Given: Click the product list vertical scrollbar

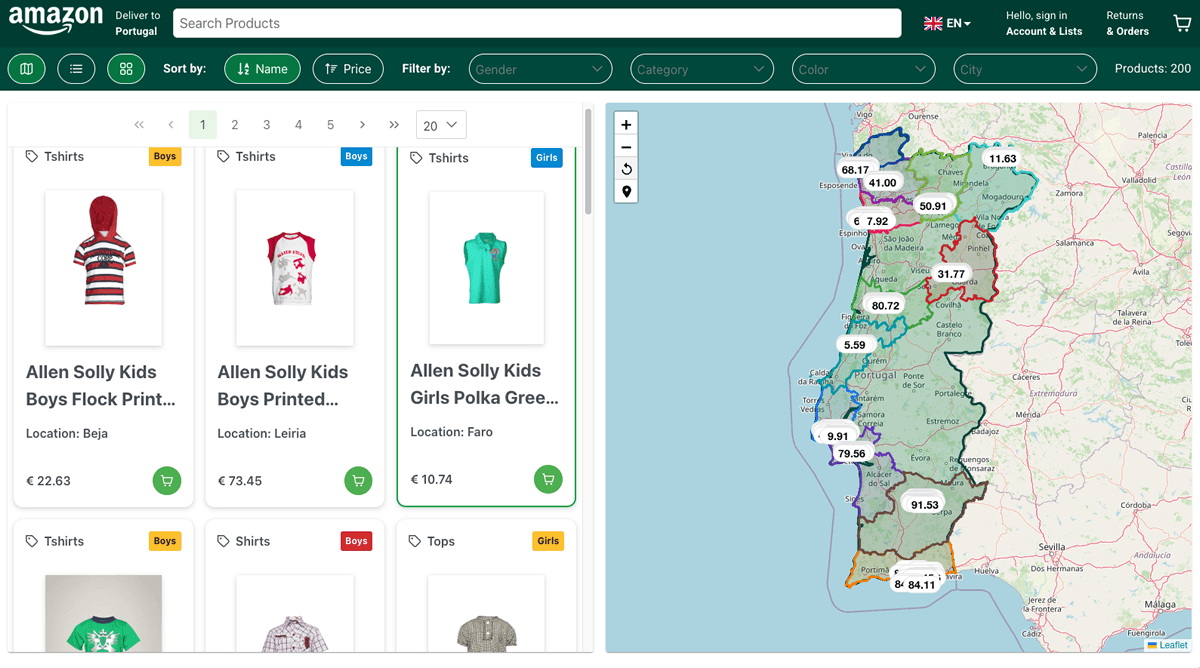Looking at the screenshot, I should 588,160.
